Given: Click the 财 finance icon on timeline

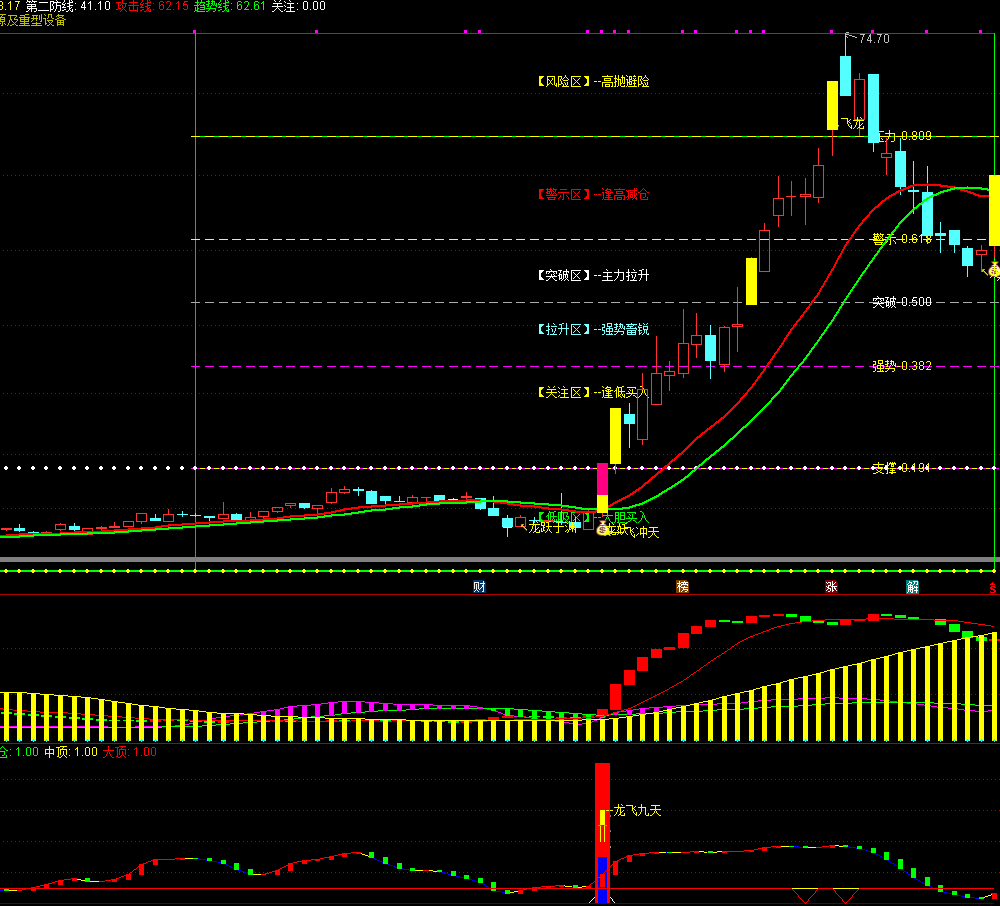Looking at the screenshot, I should coord(479,587).
